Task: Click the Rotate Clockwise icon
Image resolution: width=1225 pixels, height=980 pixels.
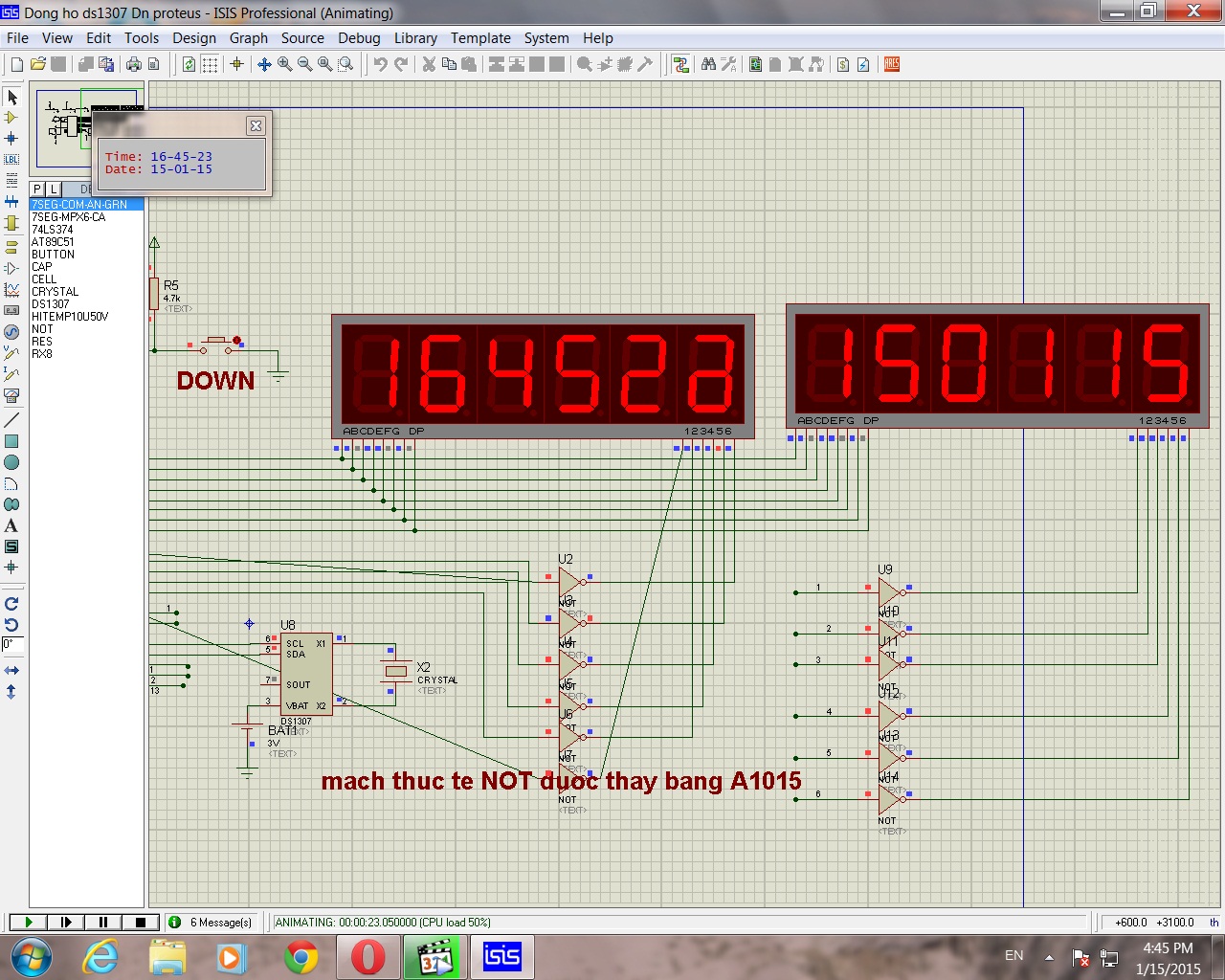Action: point(11,604)
